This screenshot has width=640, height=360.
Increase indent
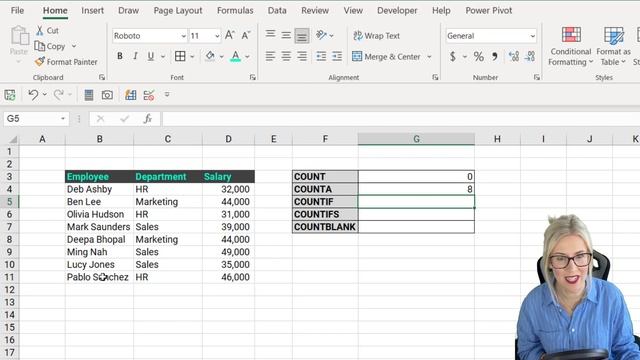pos(337,56)
